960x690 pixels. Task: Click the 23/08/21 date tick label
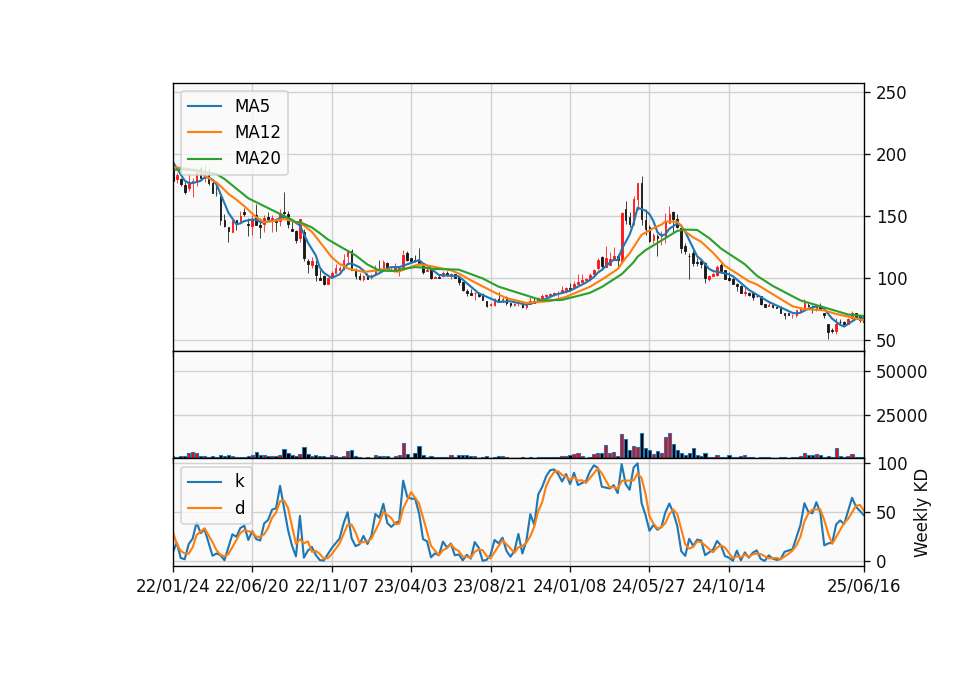[x=490, y=586]
